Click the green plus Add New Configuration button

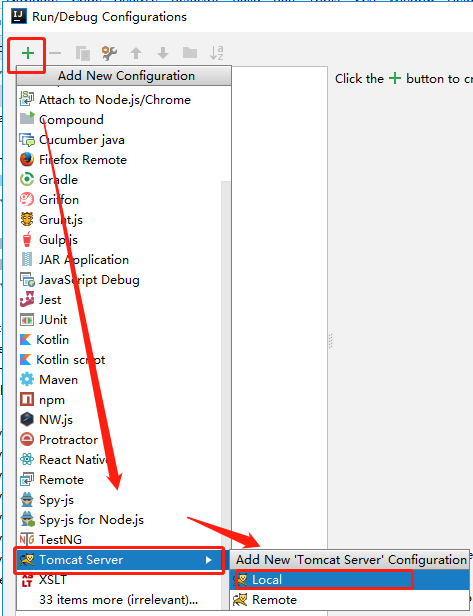click(x=28, y=53)
